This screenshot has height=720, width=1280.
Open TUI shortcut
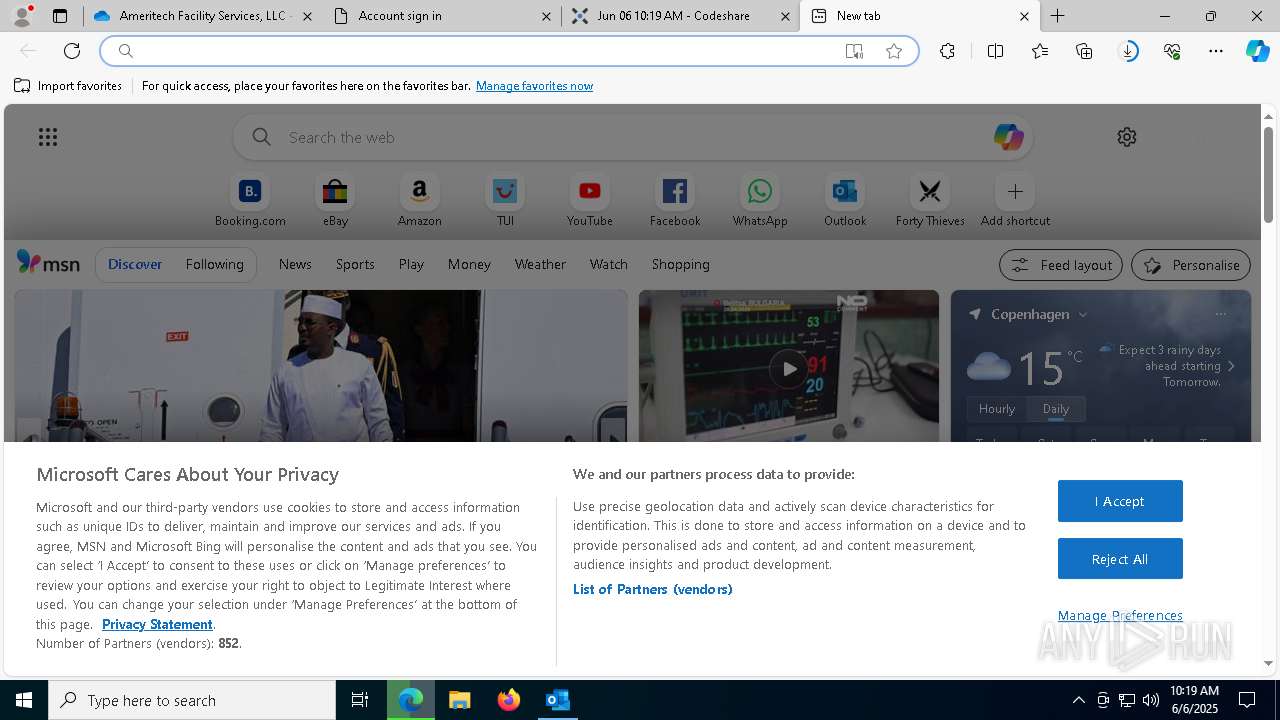pyautogui.click(x=505, y=201)
